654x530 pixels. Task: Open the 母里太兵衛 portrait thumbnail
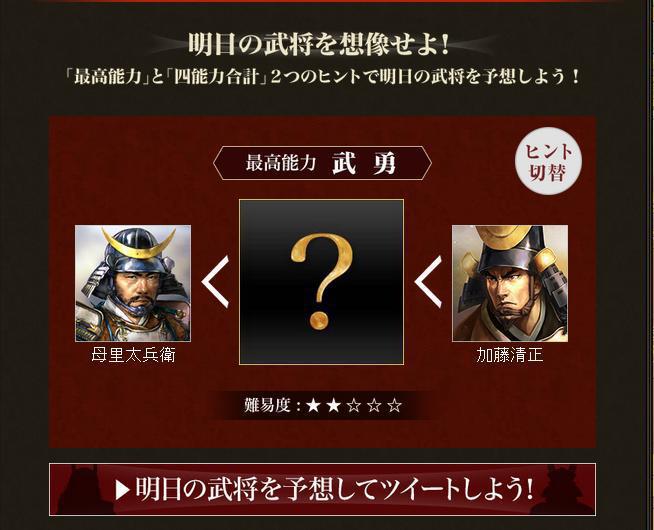133,284
